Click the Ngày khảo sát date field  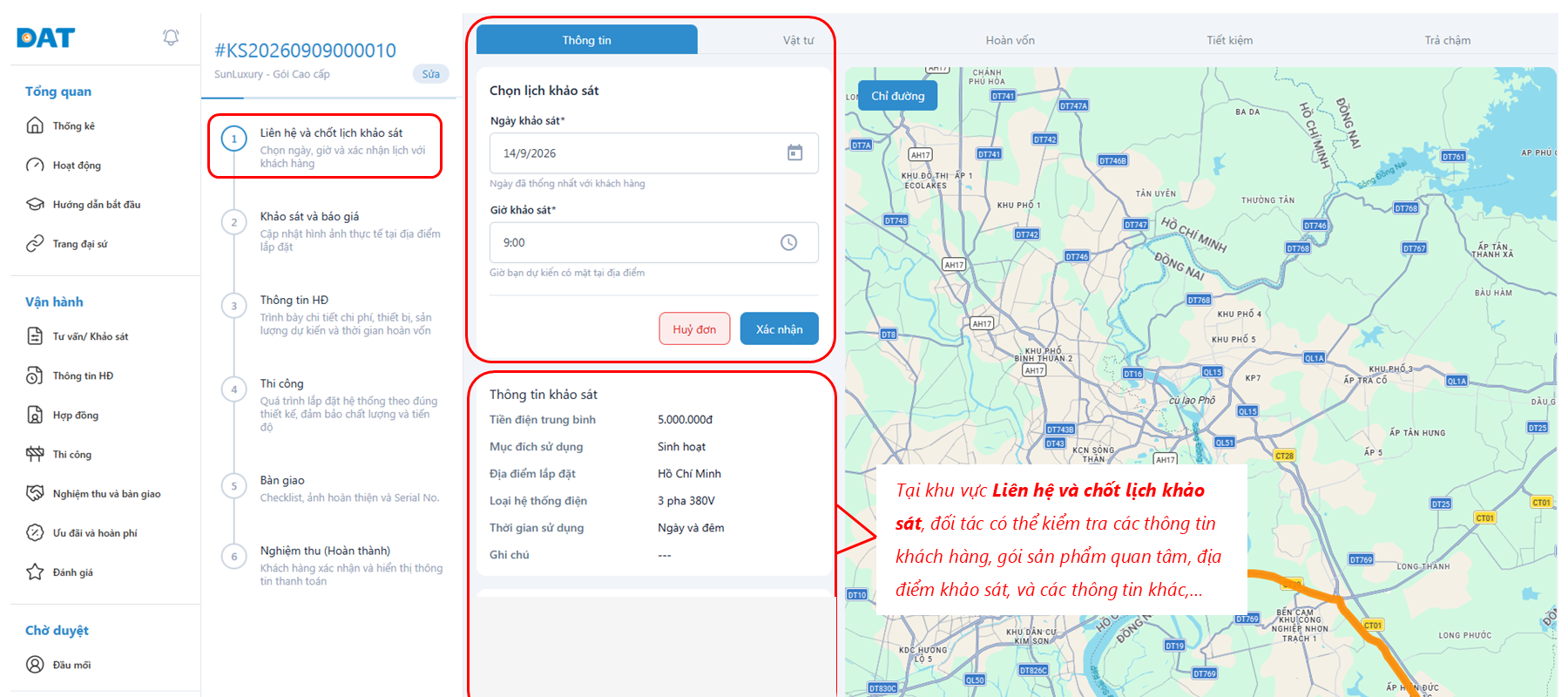(653, 153)
